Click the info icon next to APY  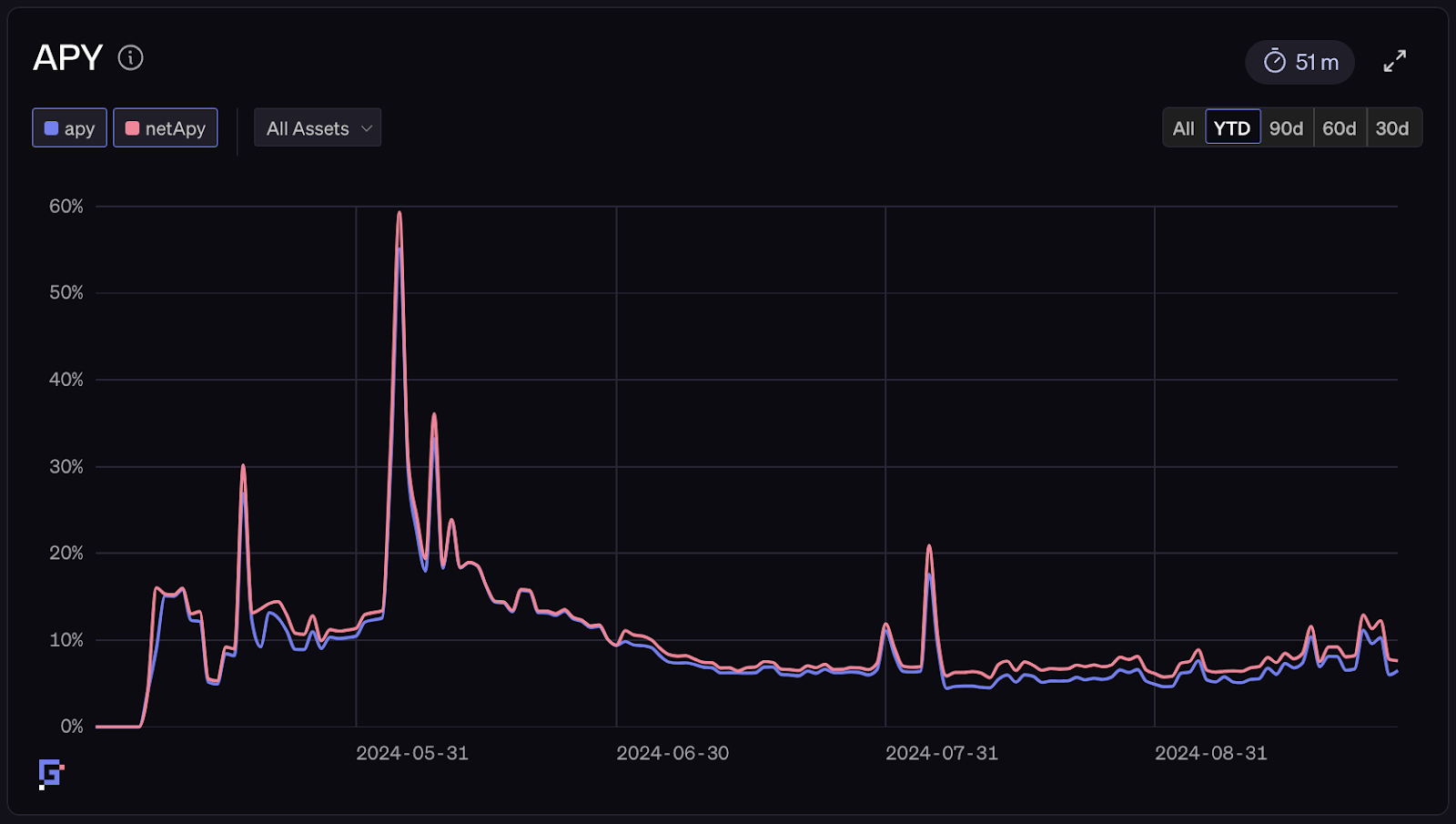(x=131, y=57)
